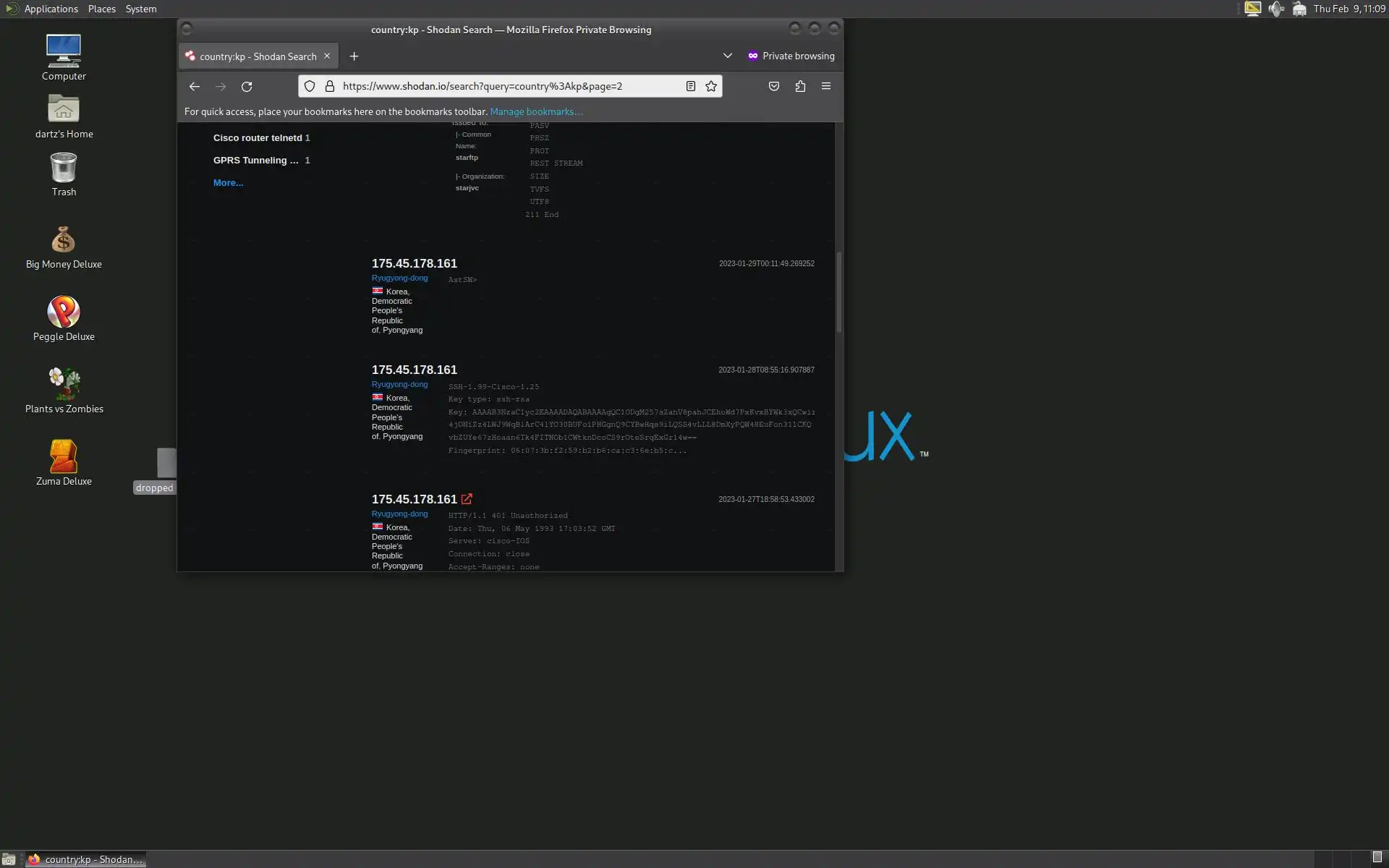
Task: Click Manage bookmarks link
Action: pos(536,111)
